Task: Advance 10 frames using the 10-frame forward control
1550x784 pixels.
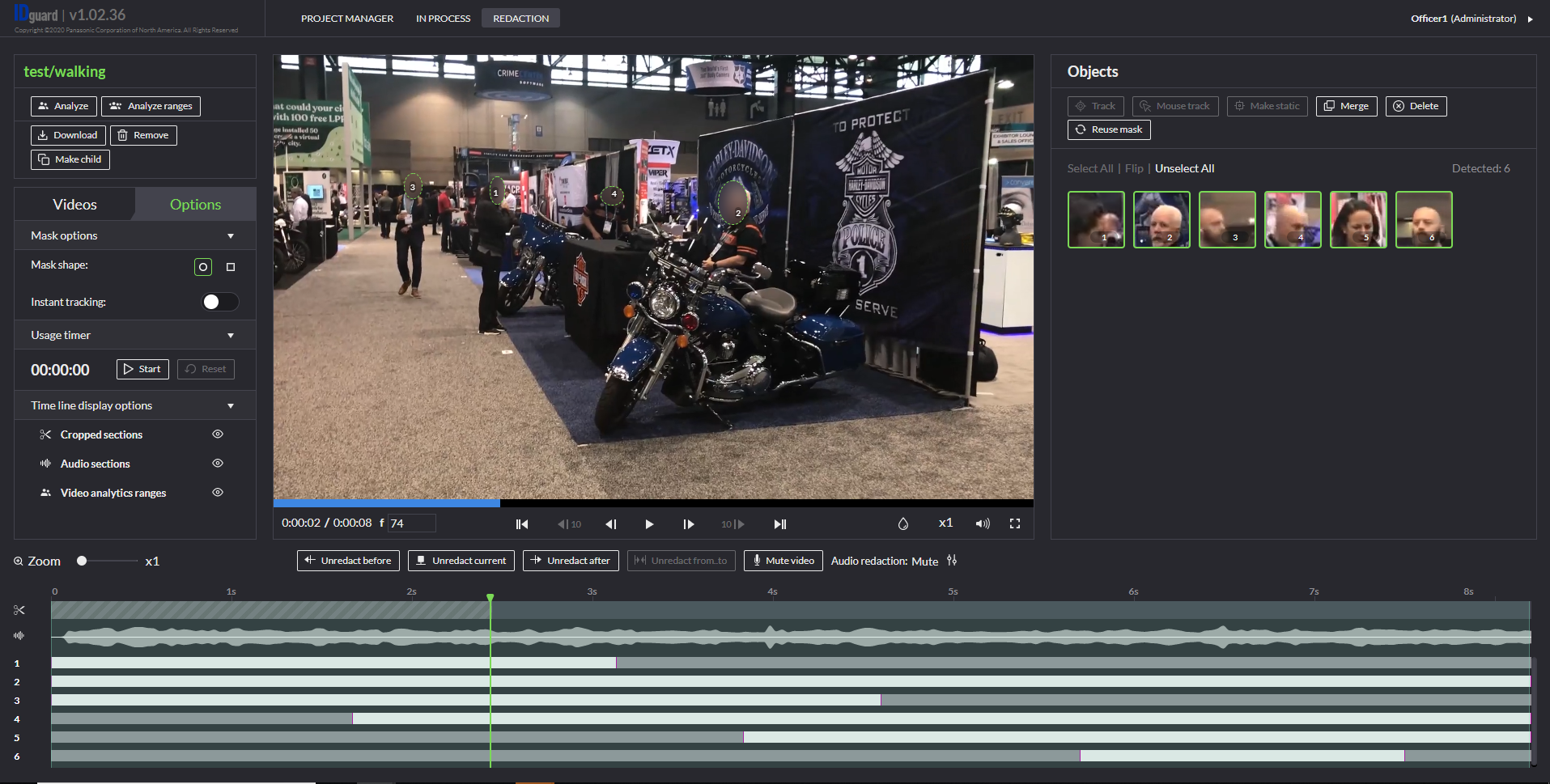Action: point(731,523)
